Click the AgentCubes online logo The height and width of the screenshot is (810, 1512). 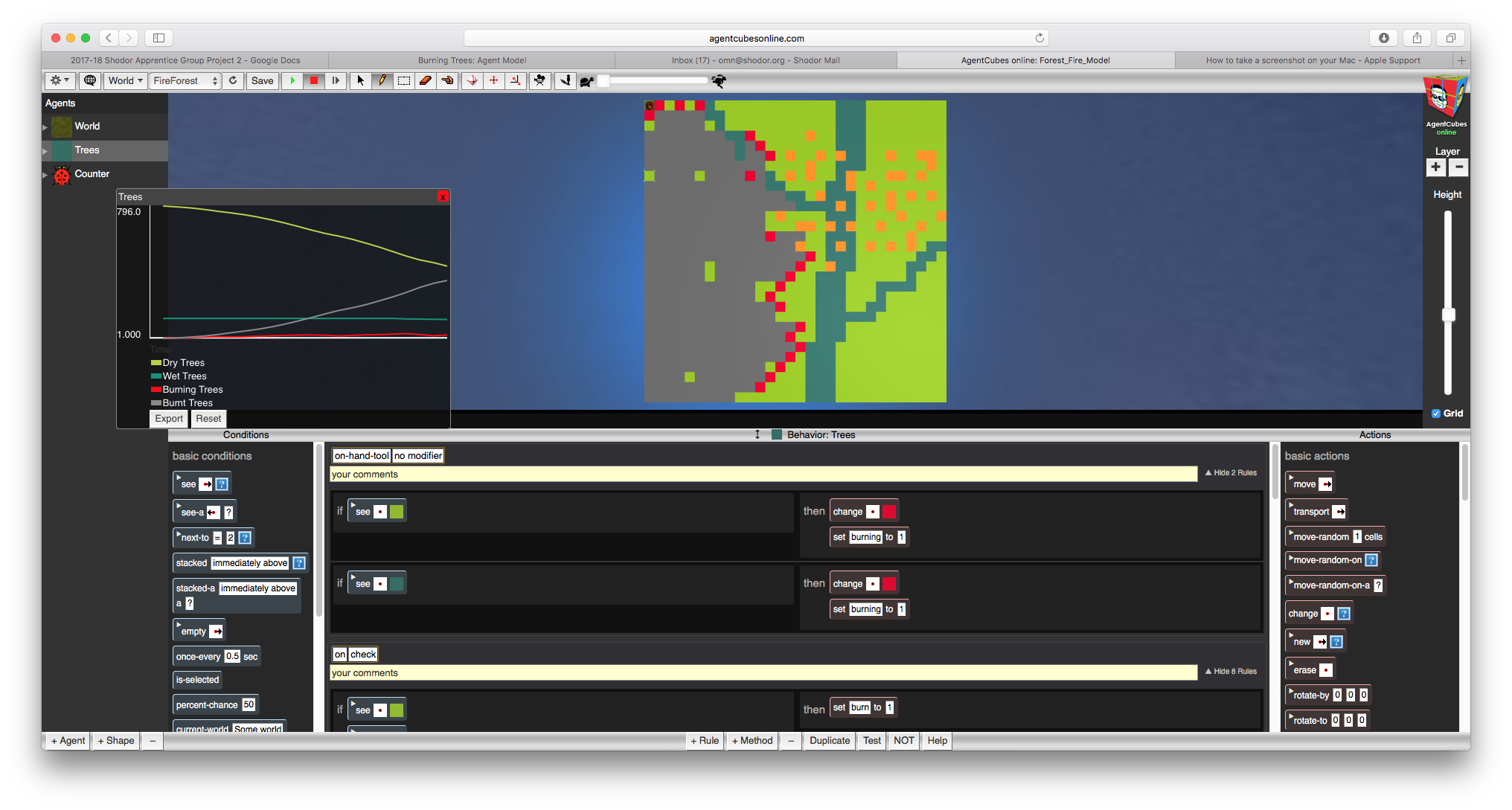pos(1446,106)
